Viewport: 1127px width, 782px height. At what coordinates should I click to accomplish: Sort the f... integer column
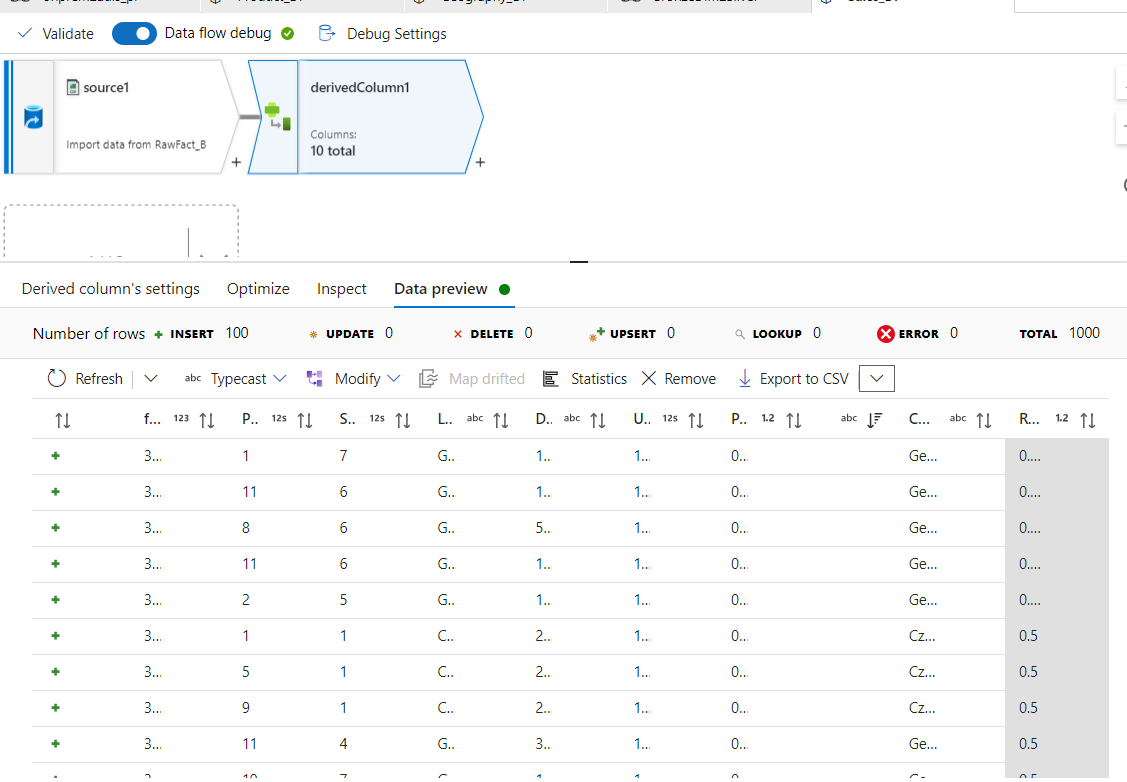pos(207,420)
